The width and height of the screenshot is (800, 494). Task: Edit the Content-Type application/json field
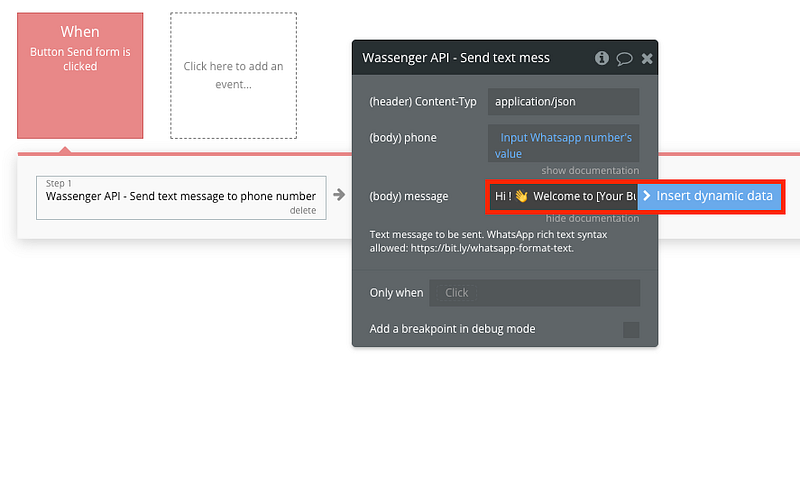coord(564,101)
